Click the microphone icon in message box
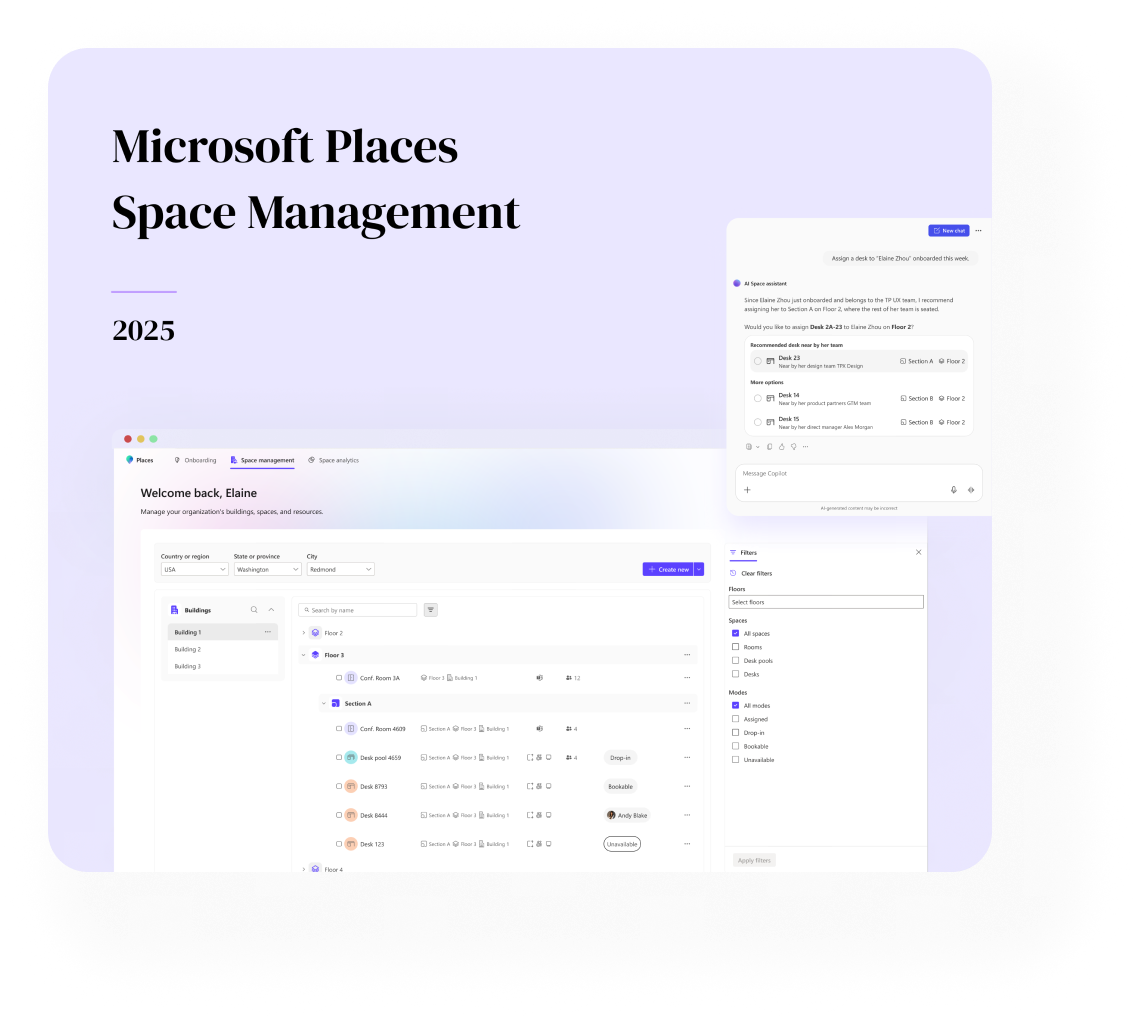1136x1016 pixels. point(954,490)
